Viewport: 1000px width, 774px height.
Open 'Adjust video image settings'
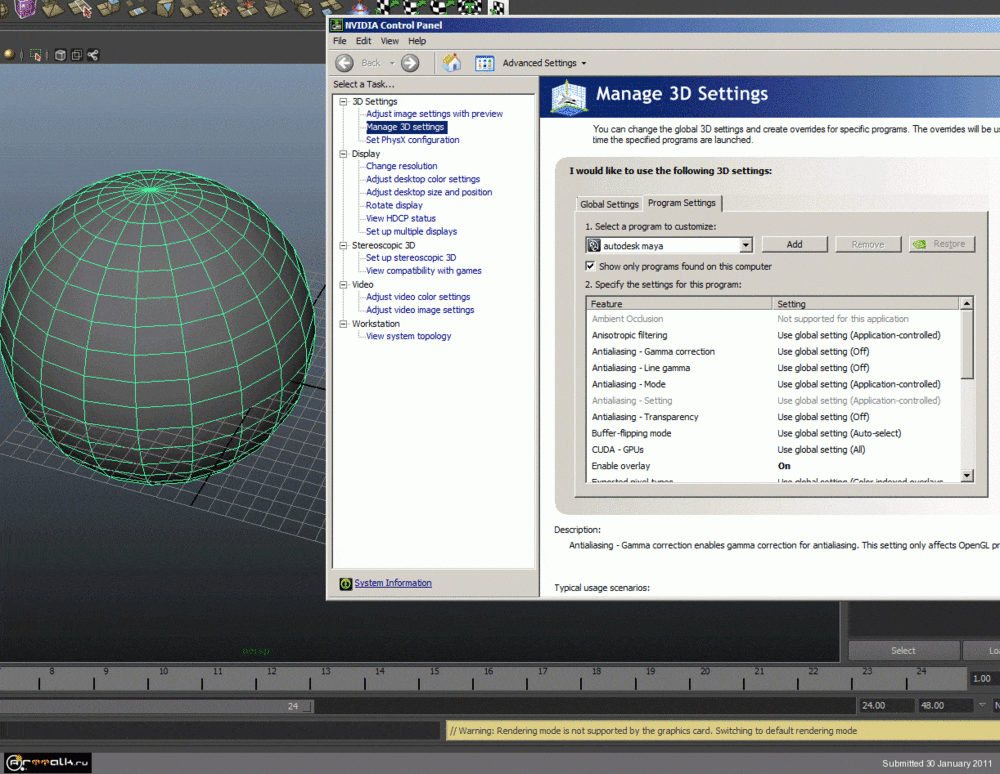coord(420,310)
